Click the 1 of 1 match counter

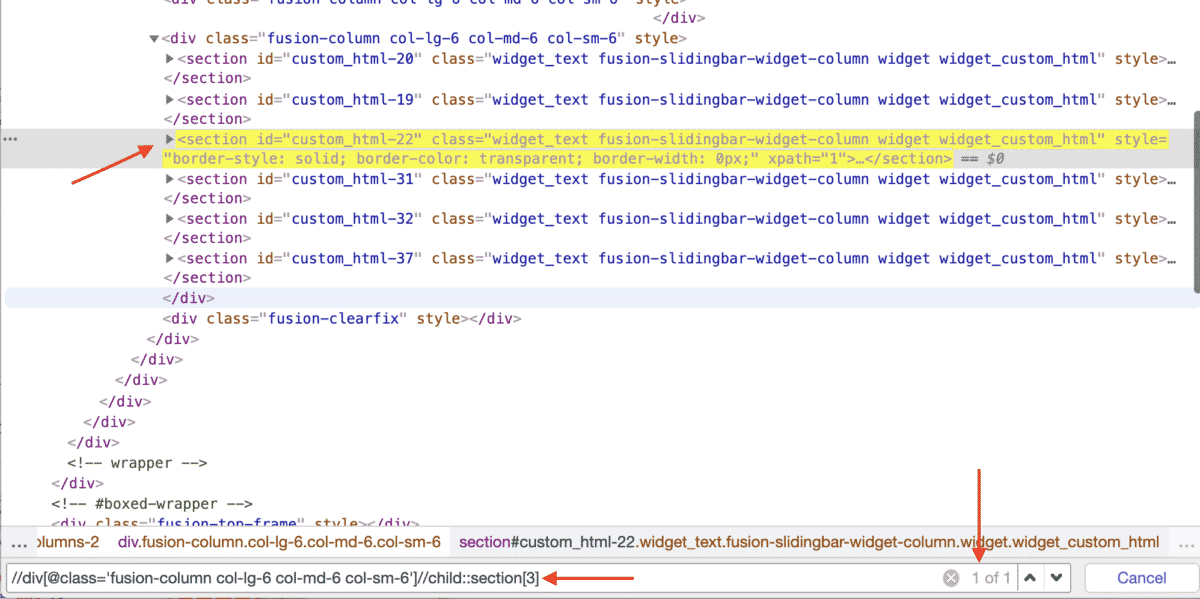[993, 577]
